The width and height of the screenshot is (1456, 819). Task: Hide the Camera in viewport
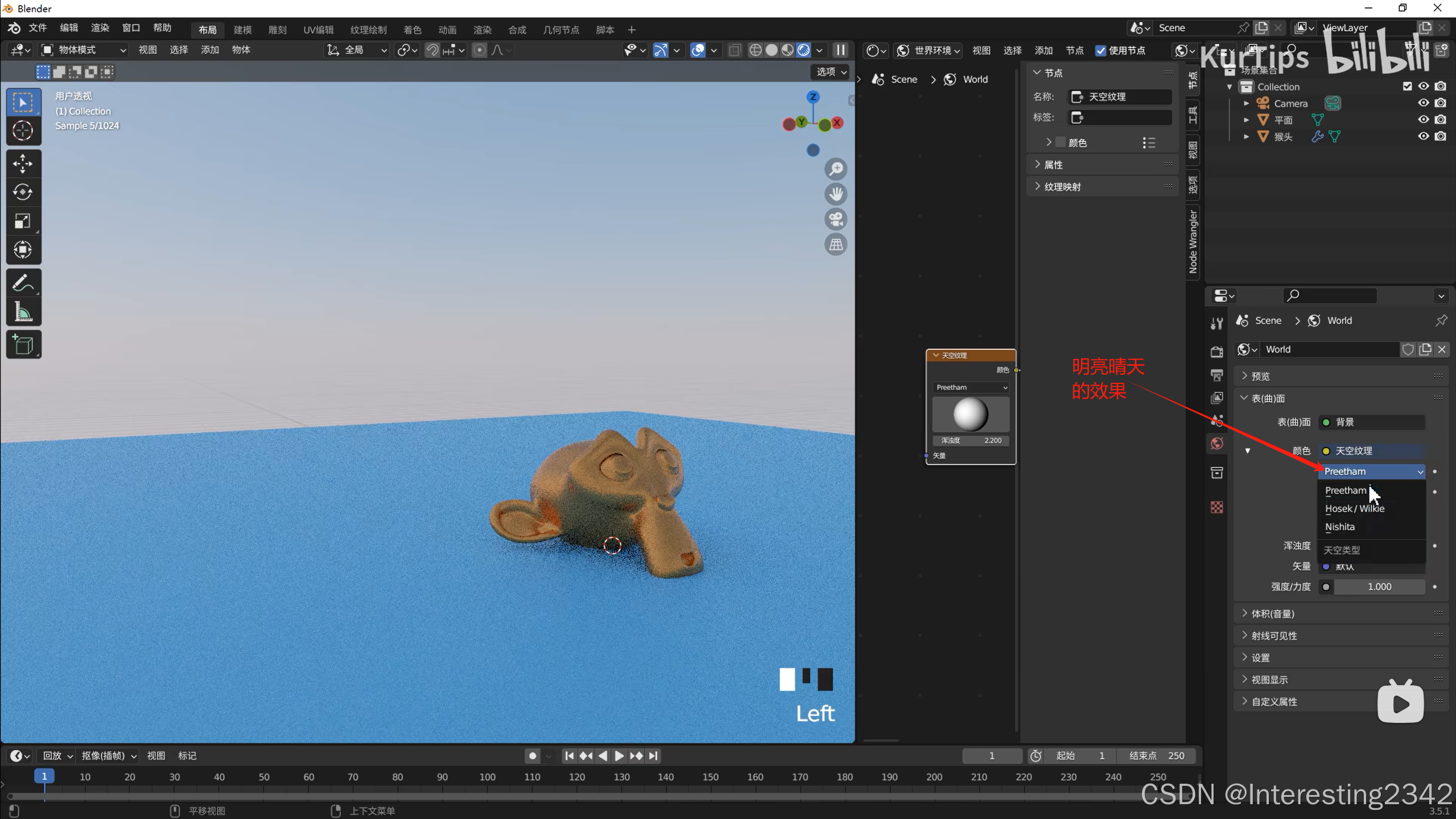pyautogui.click(x=1423, y=103)
